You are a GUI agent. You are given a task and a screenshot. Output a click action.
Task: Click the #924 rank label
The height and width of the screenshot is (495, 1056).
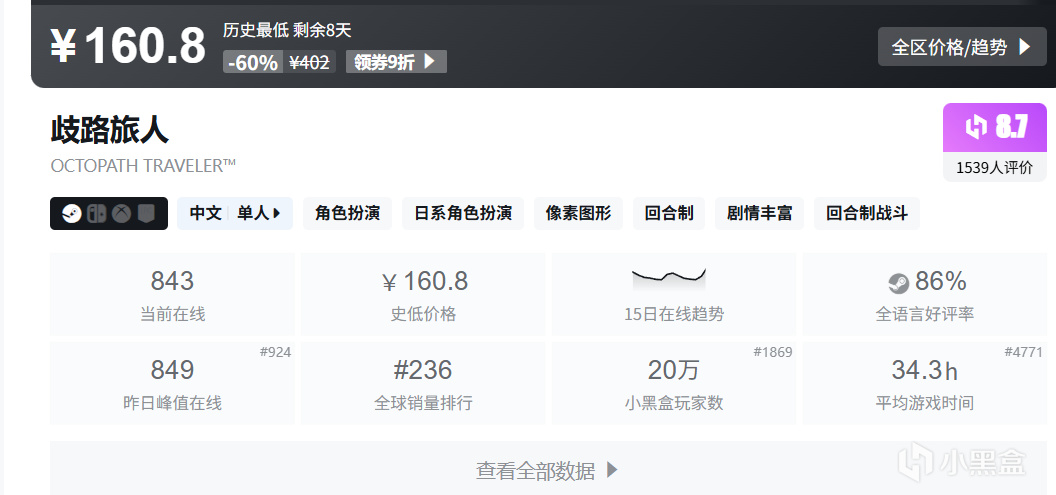click(275, 352)
